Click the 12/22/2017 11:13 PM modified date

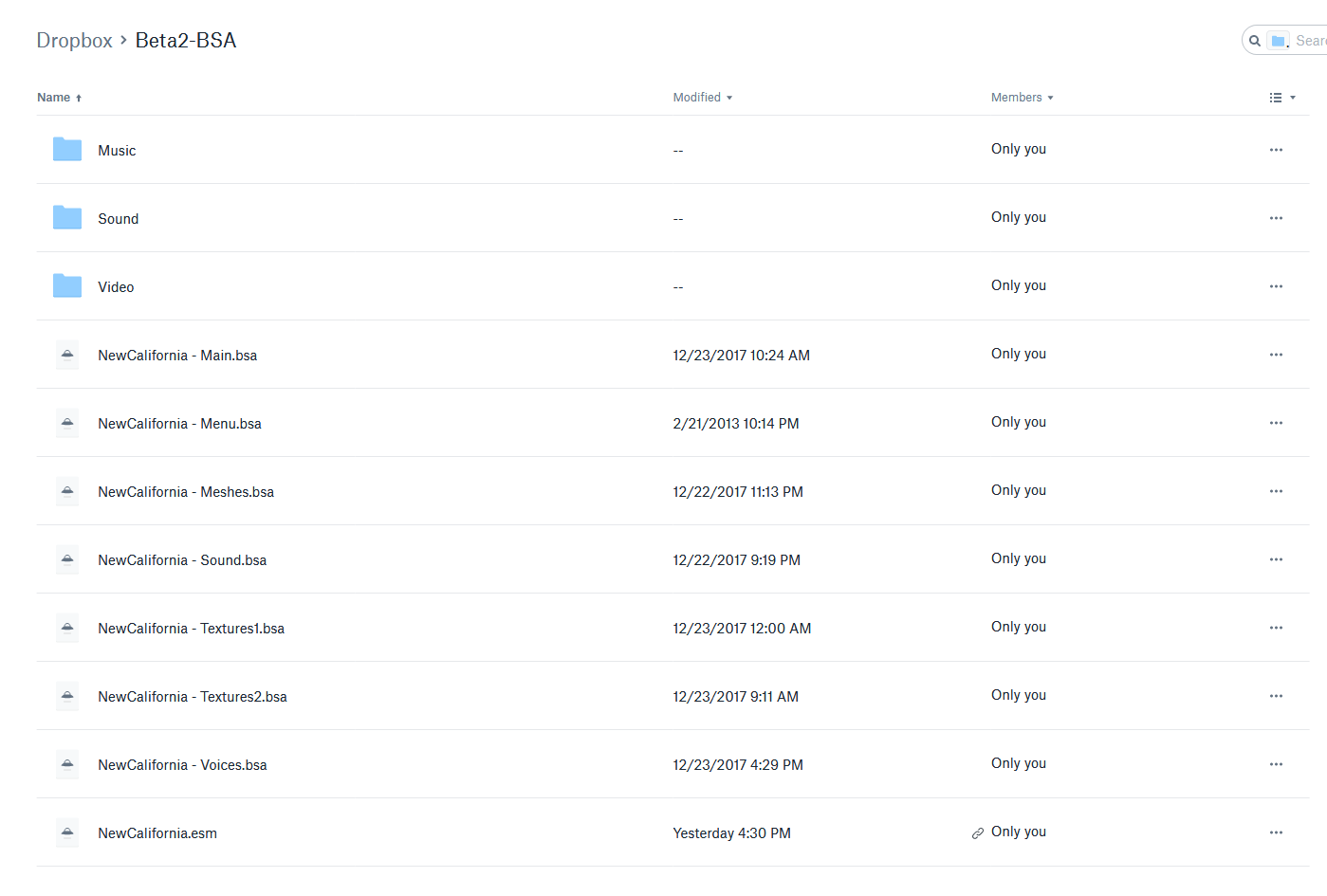pos(738,492)
